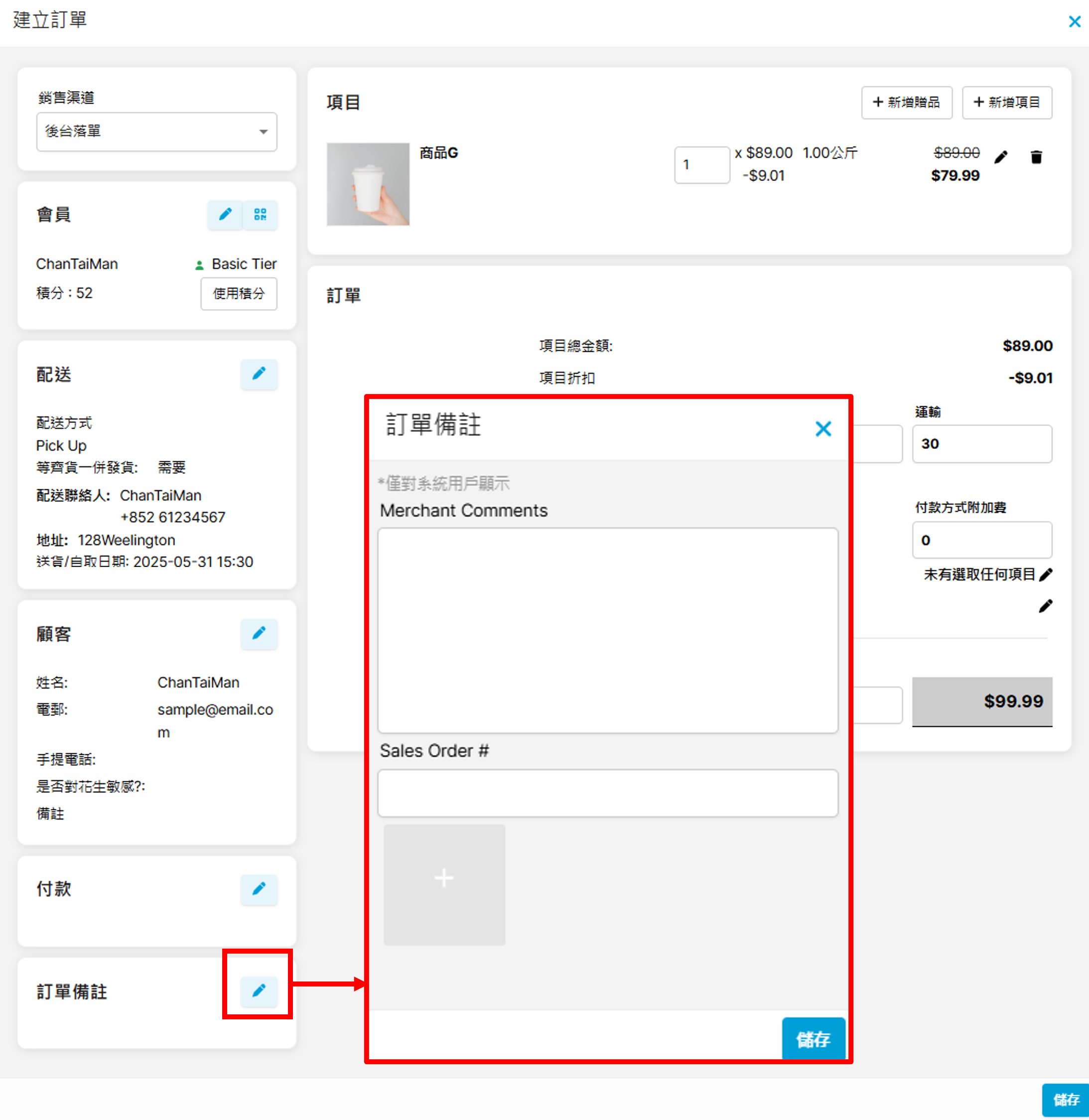The height and width of the screenshot is (1120, 1089).
Task: Click pencil next to 未有選取任何項目
Action: (x=1046, y=574)
